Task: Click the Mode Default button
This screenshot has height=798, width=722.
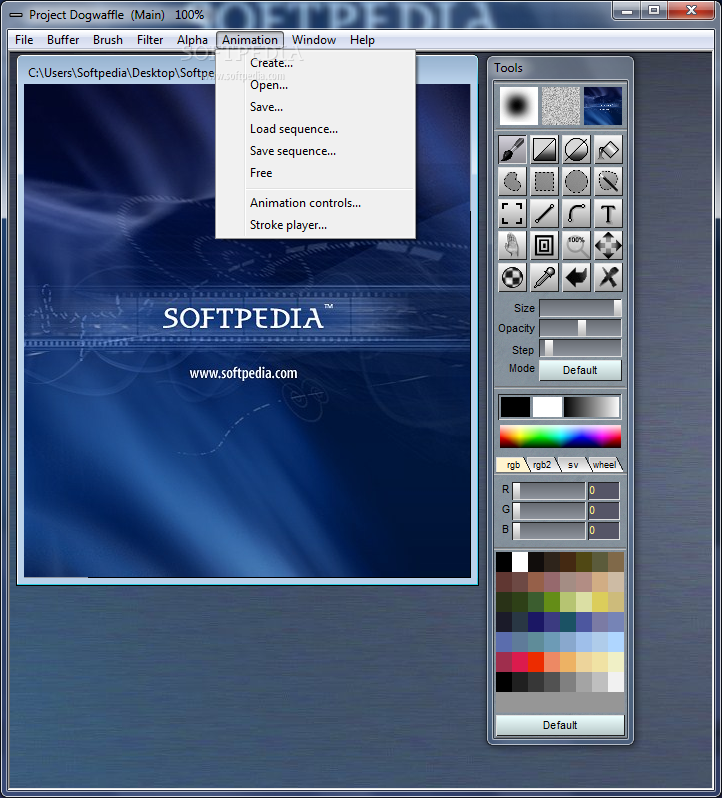Action: click(x=580, y=370)
